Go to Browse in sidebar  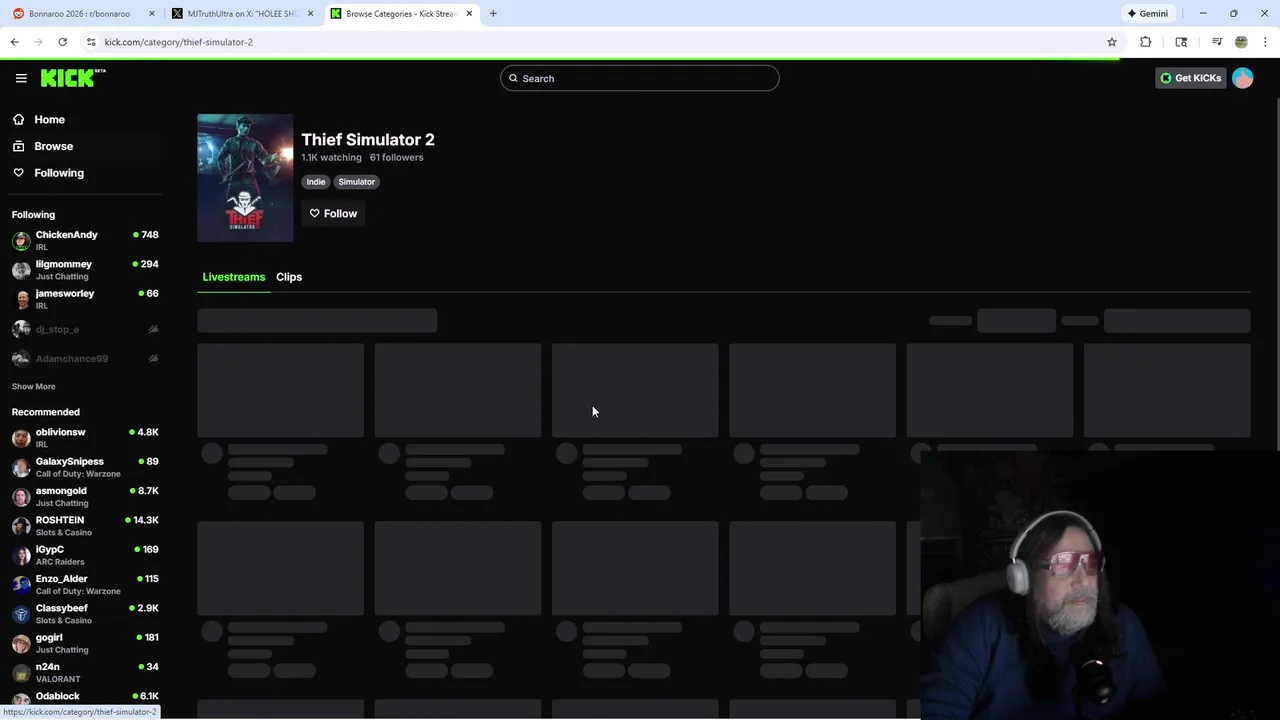click(53, 146)
